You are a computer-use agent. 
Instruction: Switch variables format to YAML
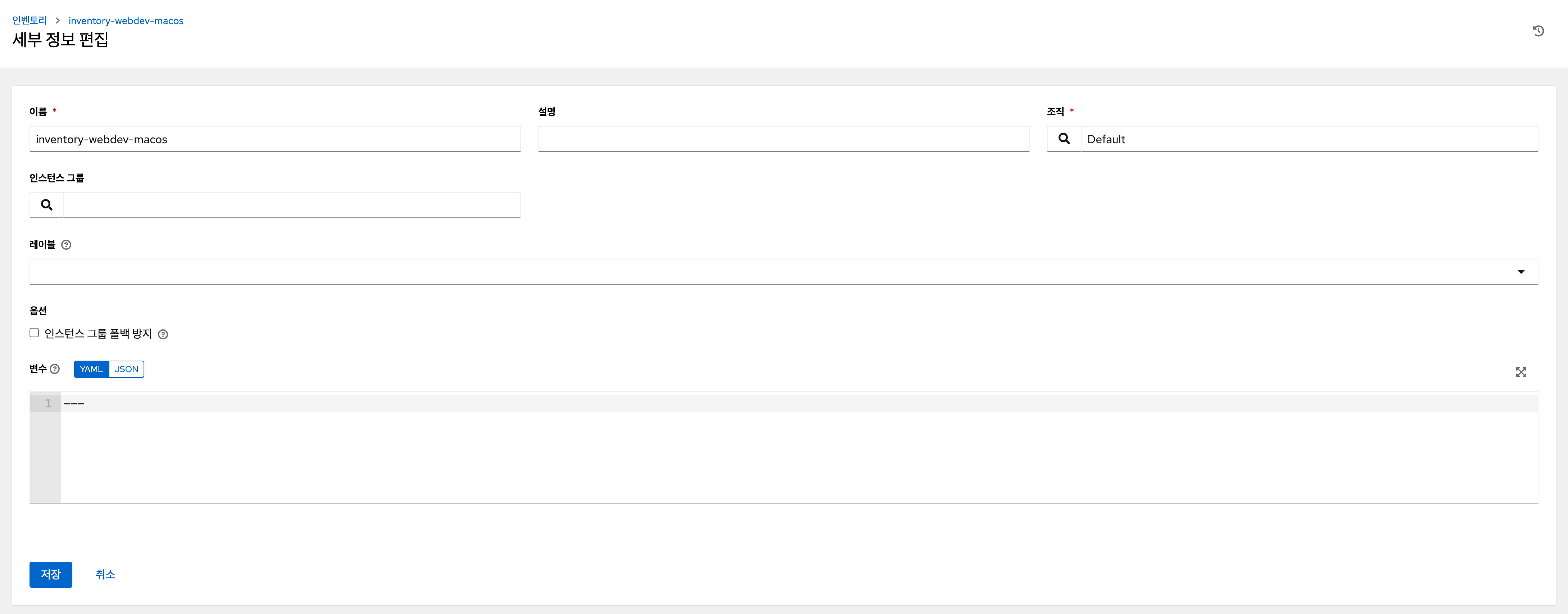coord(91,369)
